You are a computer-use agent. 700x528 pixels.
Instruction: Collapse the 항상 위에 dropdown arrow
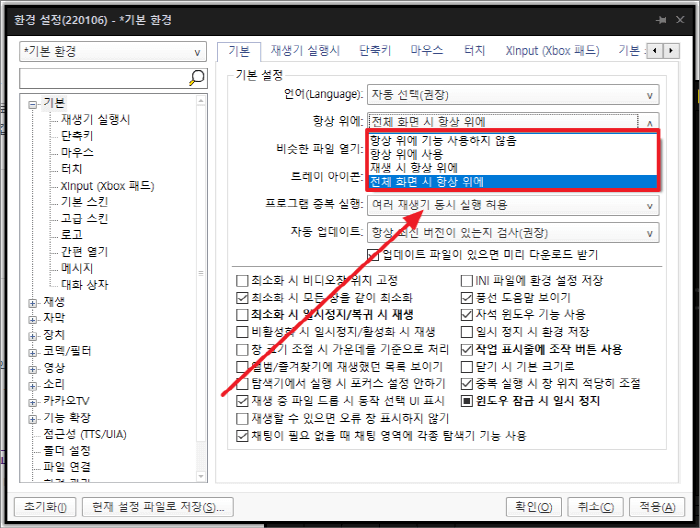coord(650,122)
